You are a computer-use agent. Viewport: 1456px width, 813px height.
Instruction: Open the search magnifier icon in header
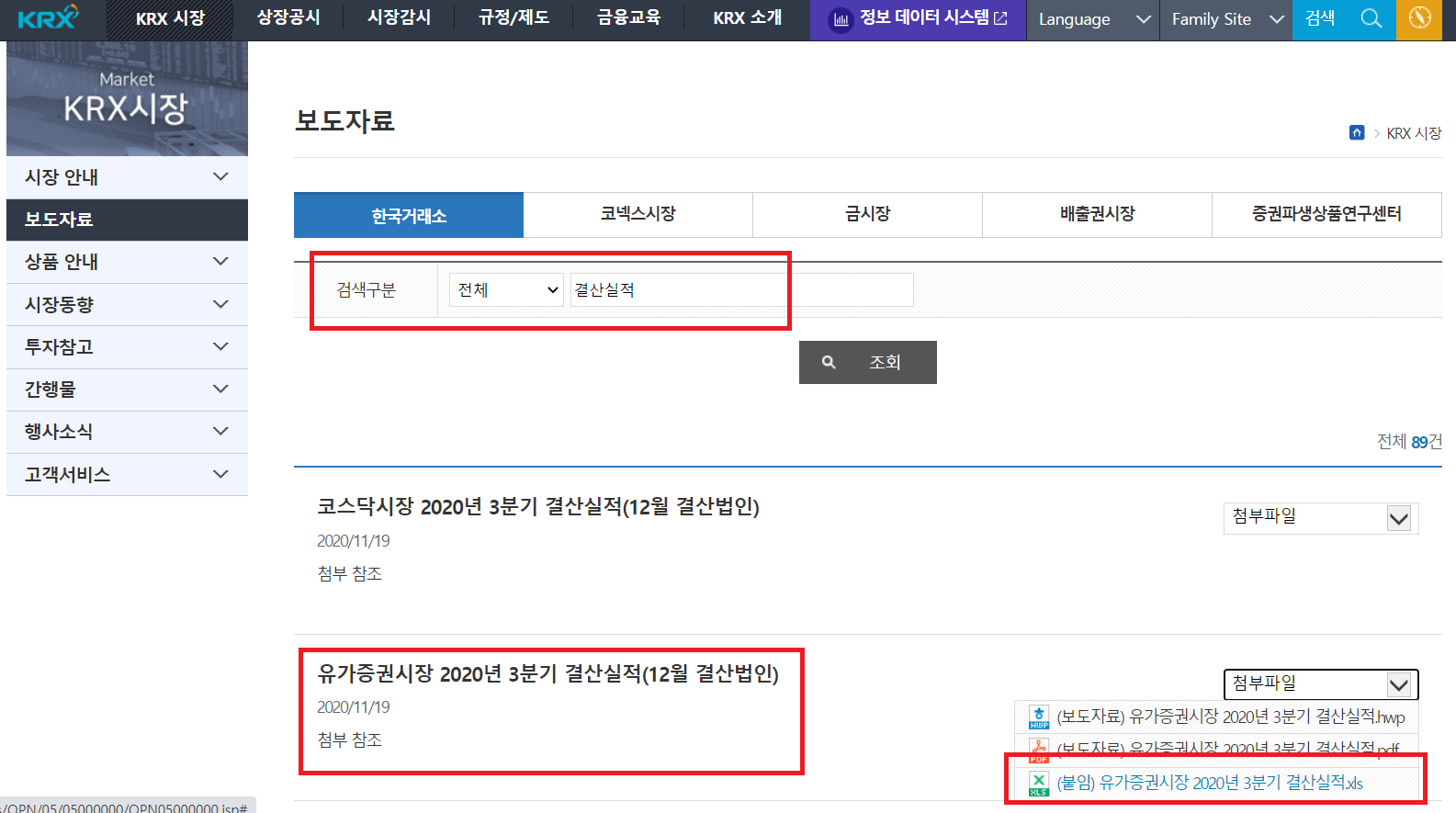pyautogui.click(x=1371, y=18)
